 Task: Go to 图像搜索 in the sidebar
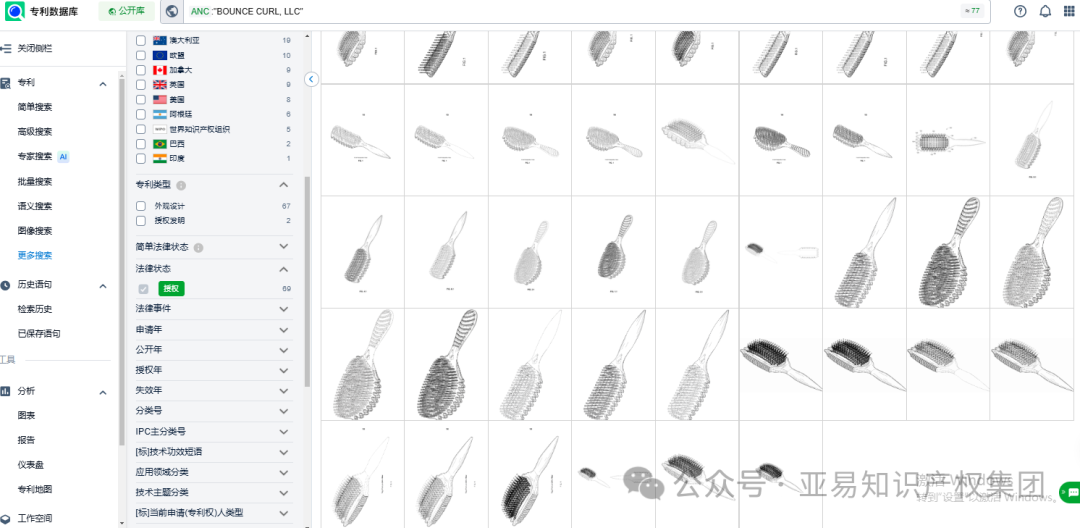point(35,231)
